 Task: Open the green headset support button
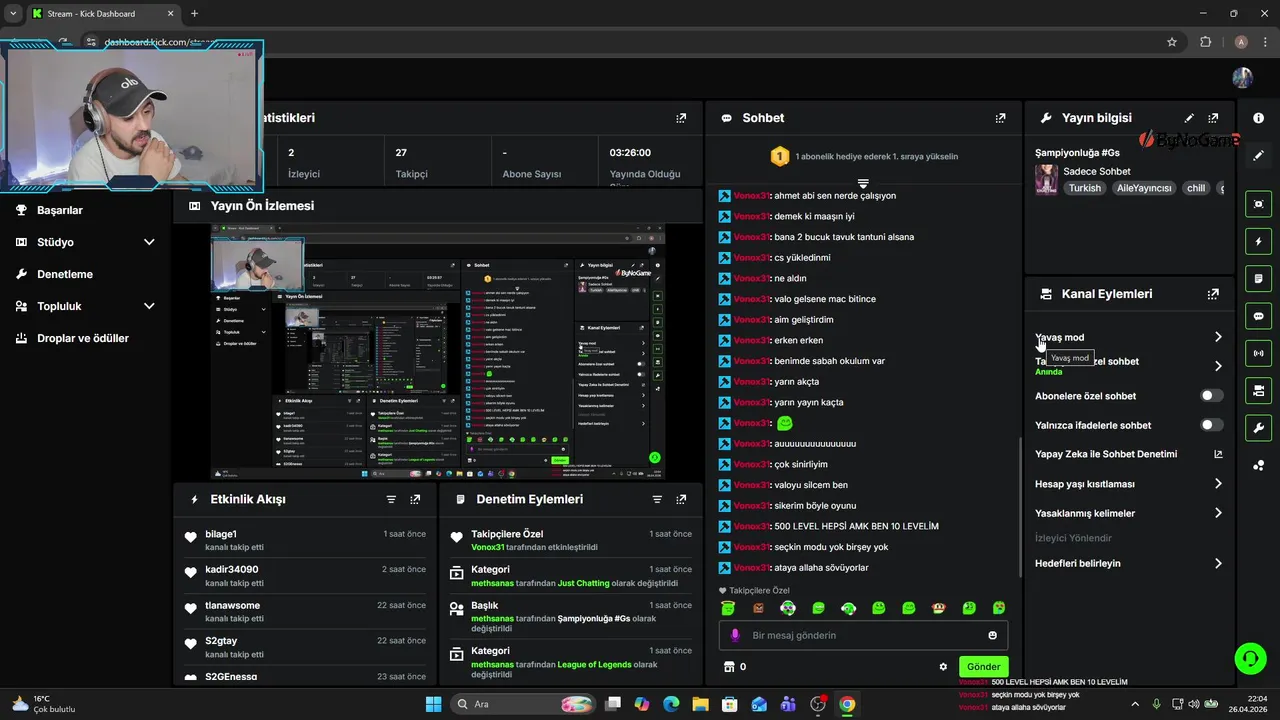[1250, 658]
